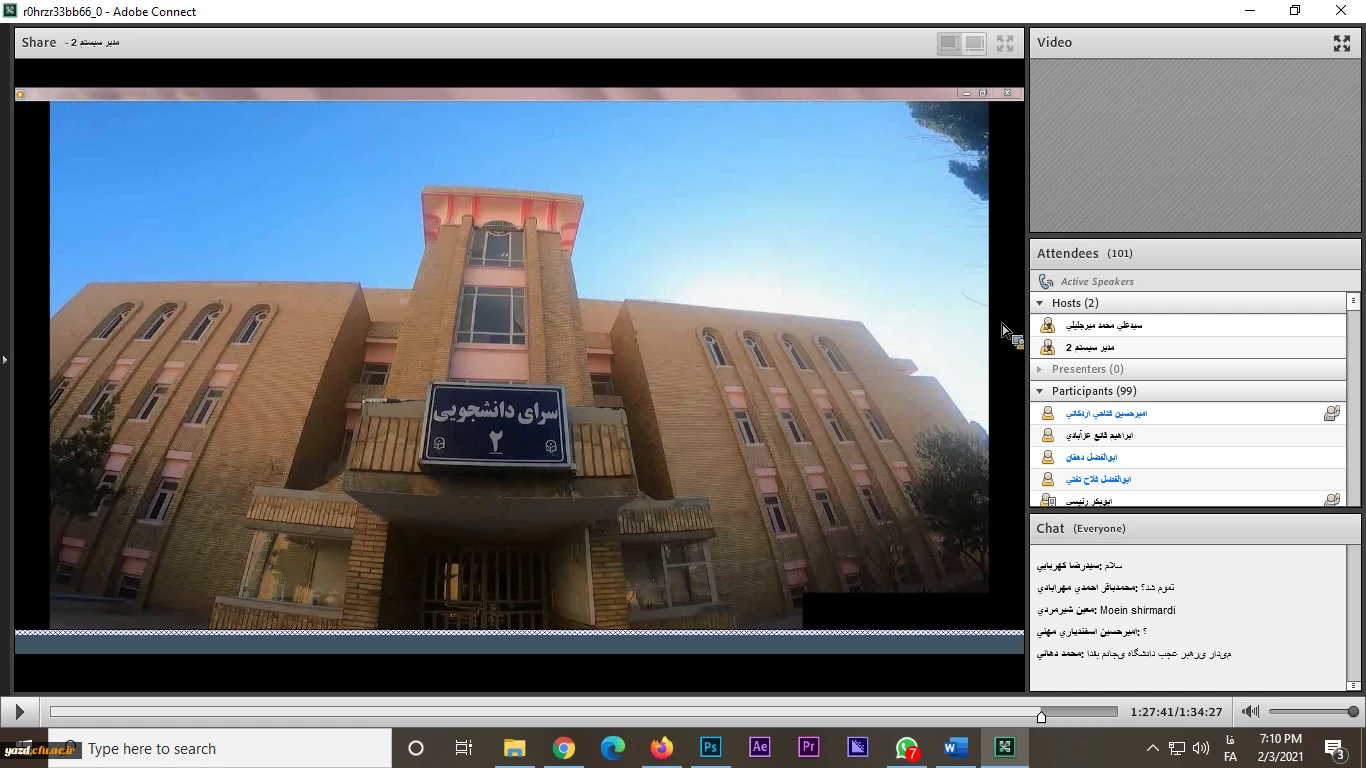Maximize the Video pod to full screen

pyautogui.click(x=1342, y=43)
